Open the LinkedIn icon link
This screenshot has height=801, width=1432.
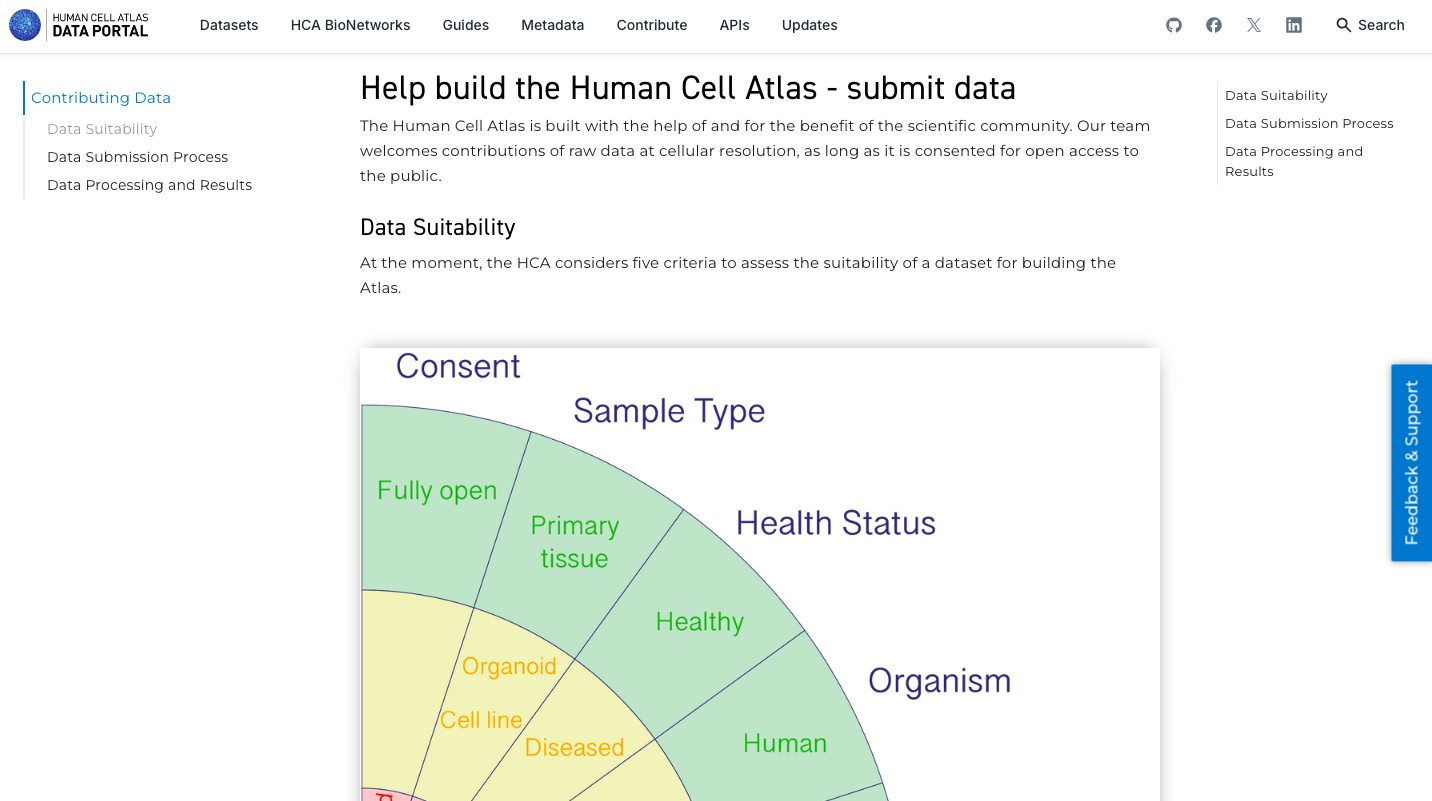coord(1294,25)
